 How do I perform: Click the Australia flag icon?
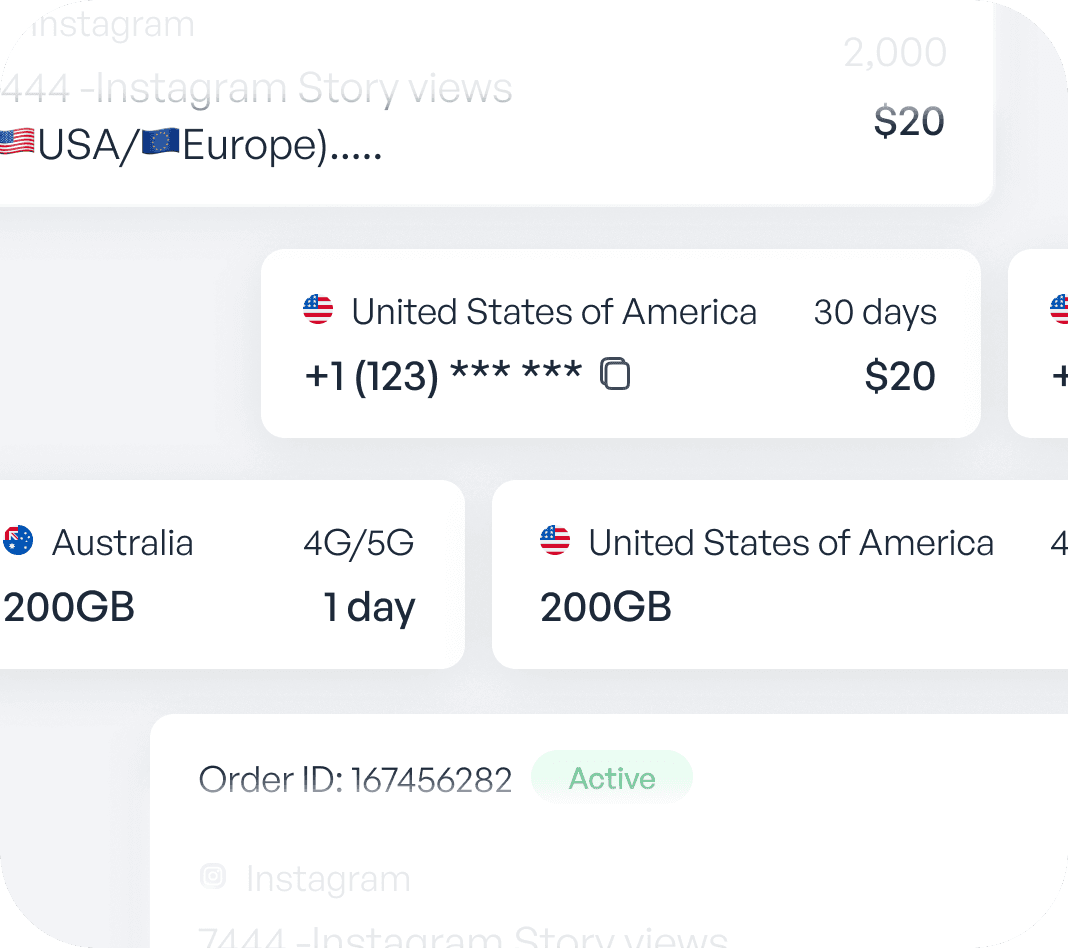coord(18,541)
